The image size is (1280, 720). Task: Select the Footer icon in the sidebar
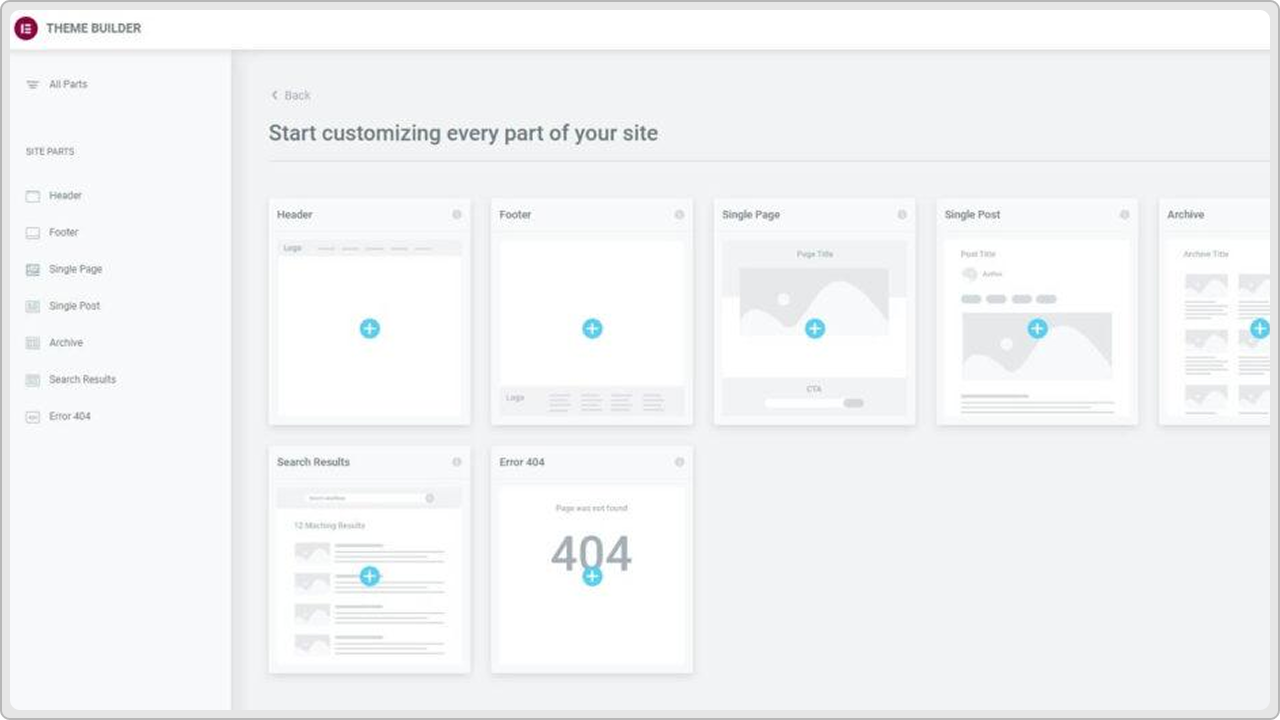[x=31, y=232]
